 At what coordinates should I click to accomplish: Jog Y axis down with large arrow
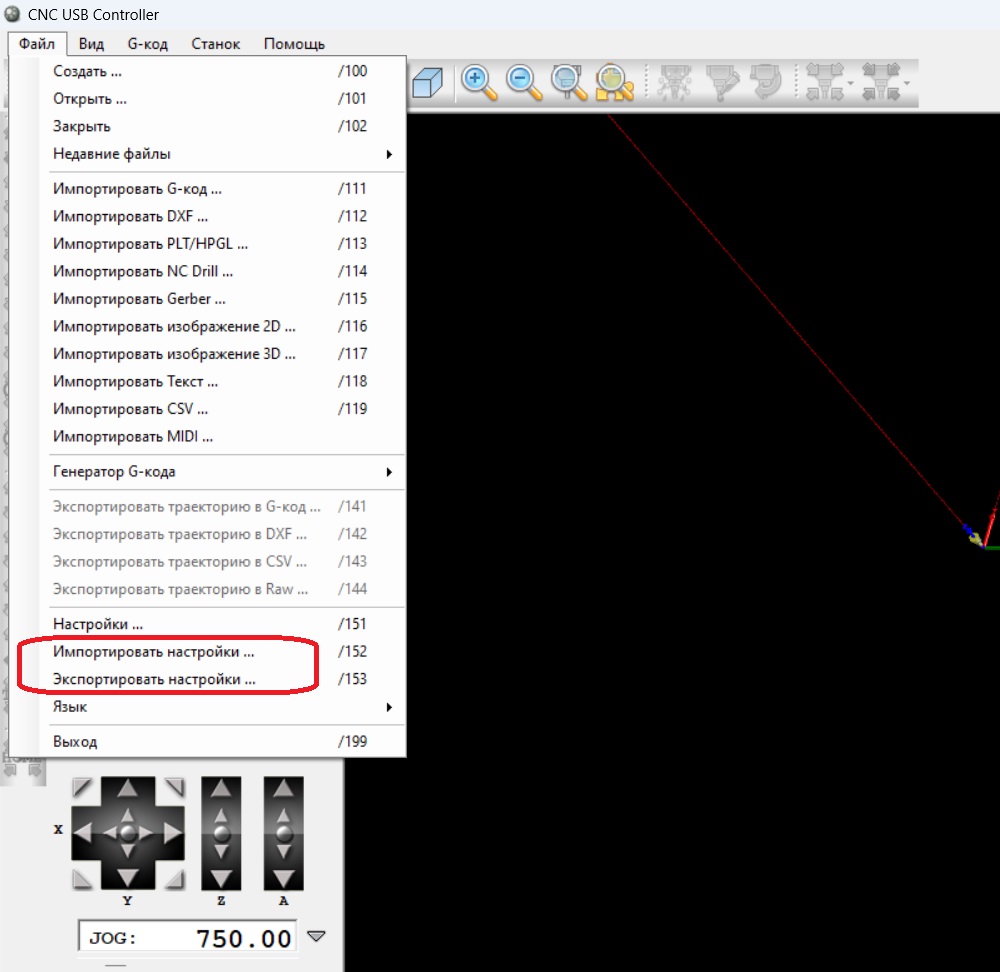[128, 878]
